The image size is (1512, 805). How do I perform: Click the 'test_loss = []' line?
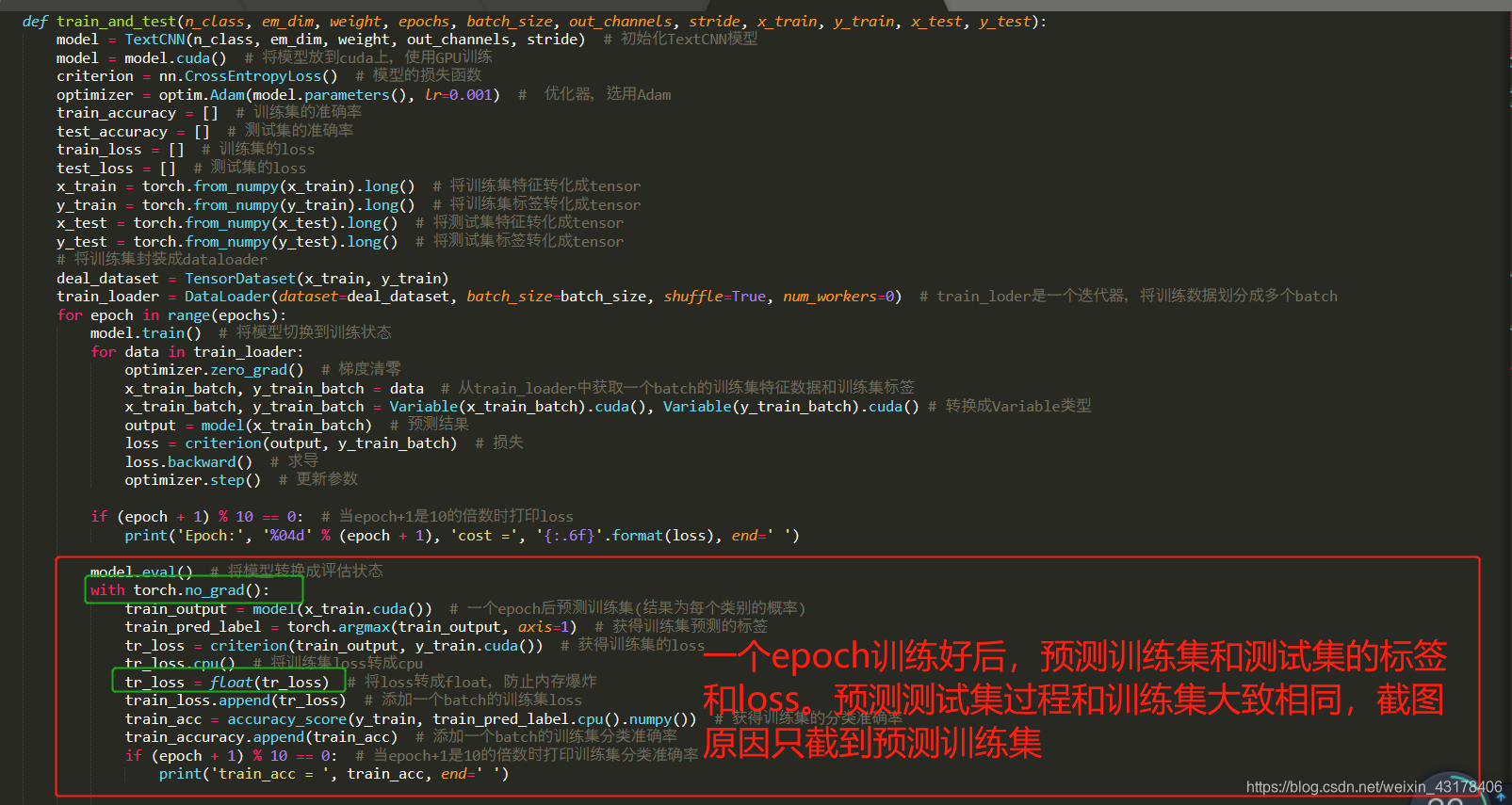tap(116, 169)
